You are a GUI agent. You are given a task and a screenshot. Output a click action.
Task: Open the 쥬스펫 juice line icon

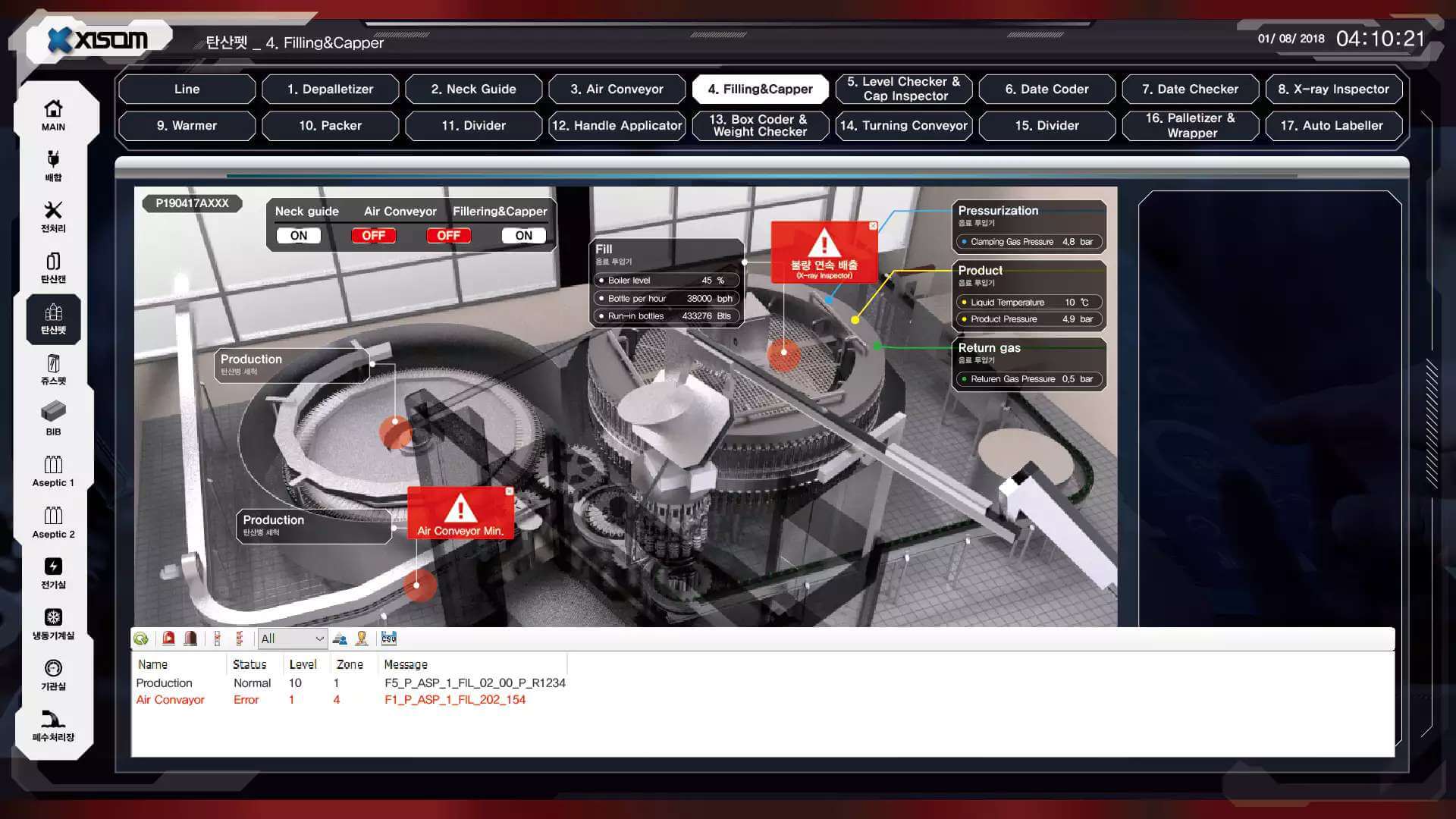53,369
